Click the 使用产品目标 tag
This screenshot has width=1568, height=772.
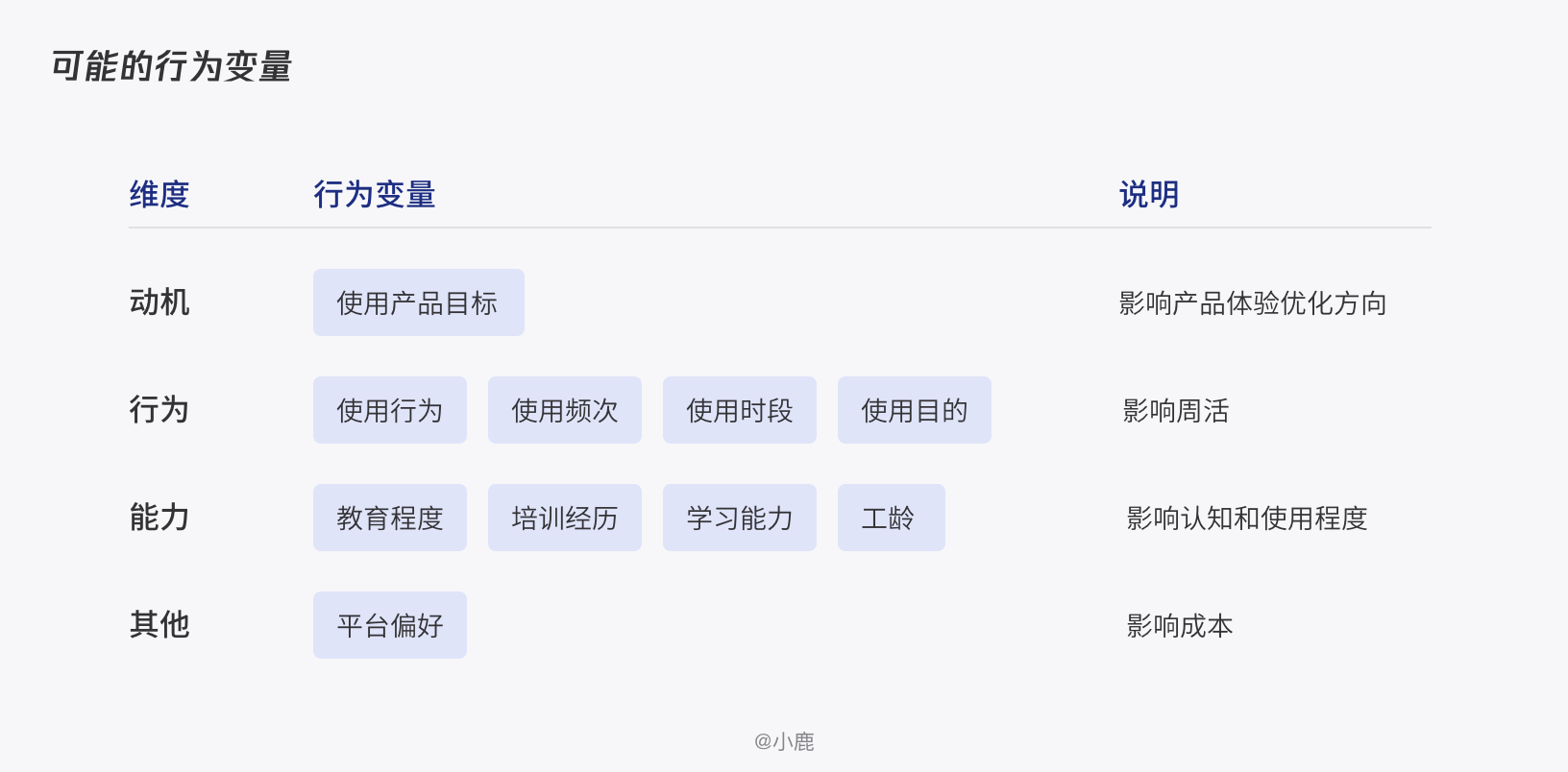418,302
